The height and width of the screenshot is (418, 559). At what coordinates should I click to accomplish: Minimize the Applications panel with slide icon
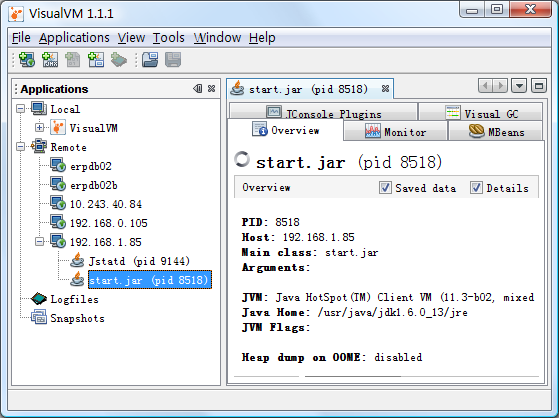click(198, 88)
